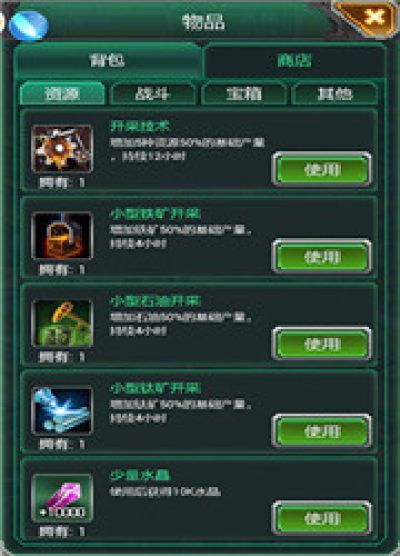Select the small iron mine icon
Screen dimensions: 400x556
62,235
